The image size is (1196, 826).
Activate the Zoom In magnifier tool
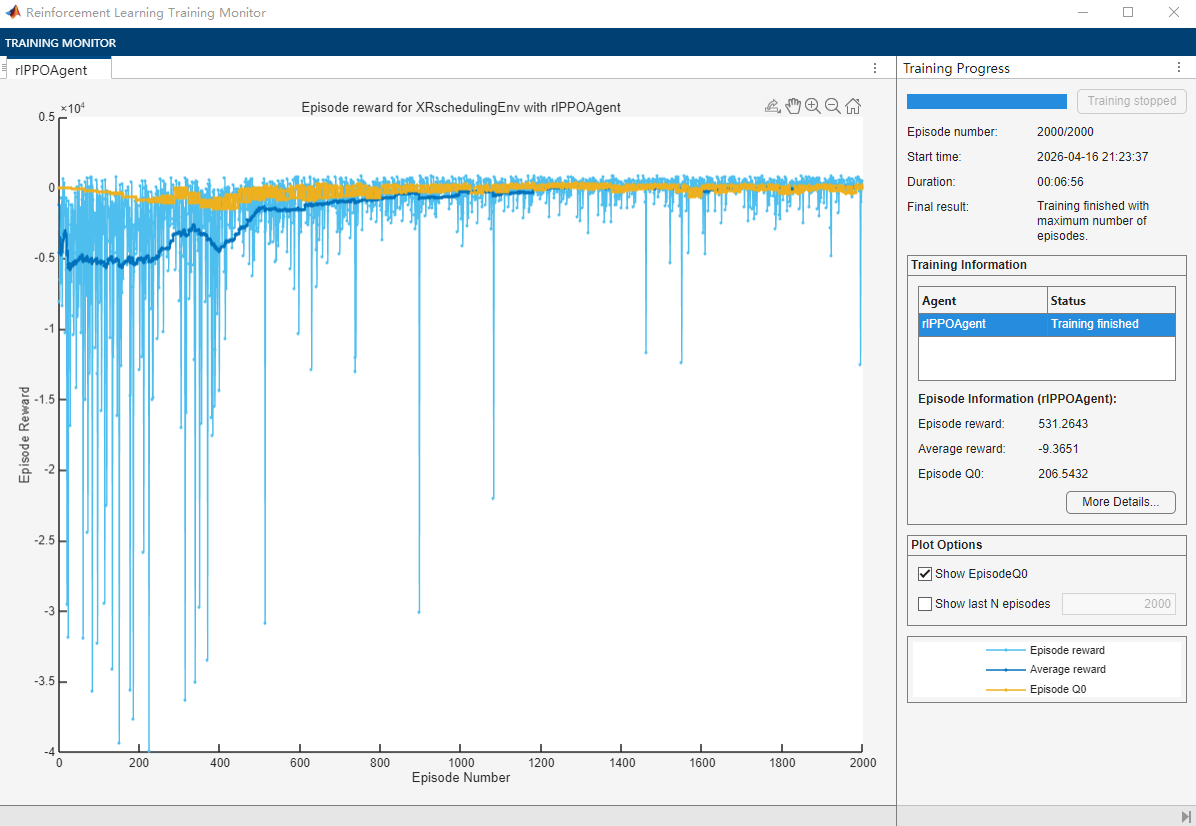(x=813, y=106)
